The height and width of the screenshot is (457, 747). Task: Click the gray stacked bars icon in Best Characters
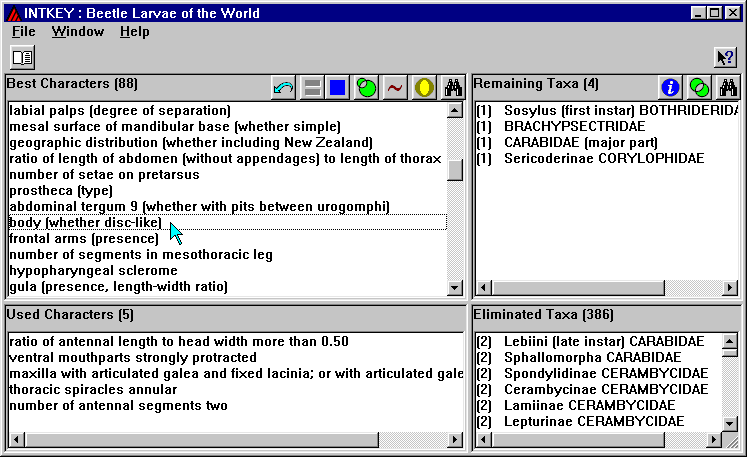312,88
